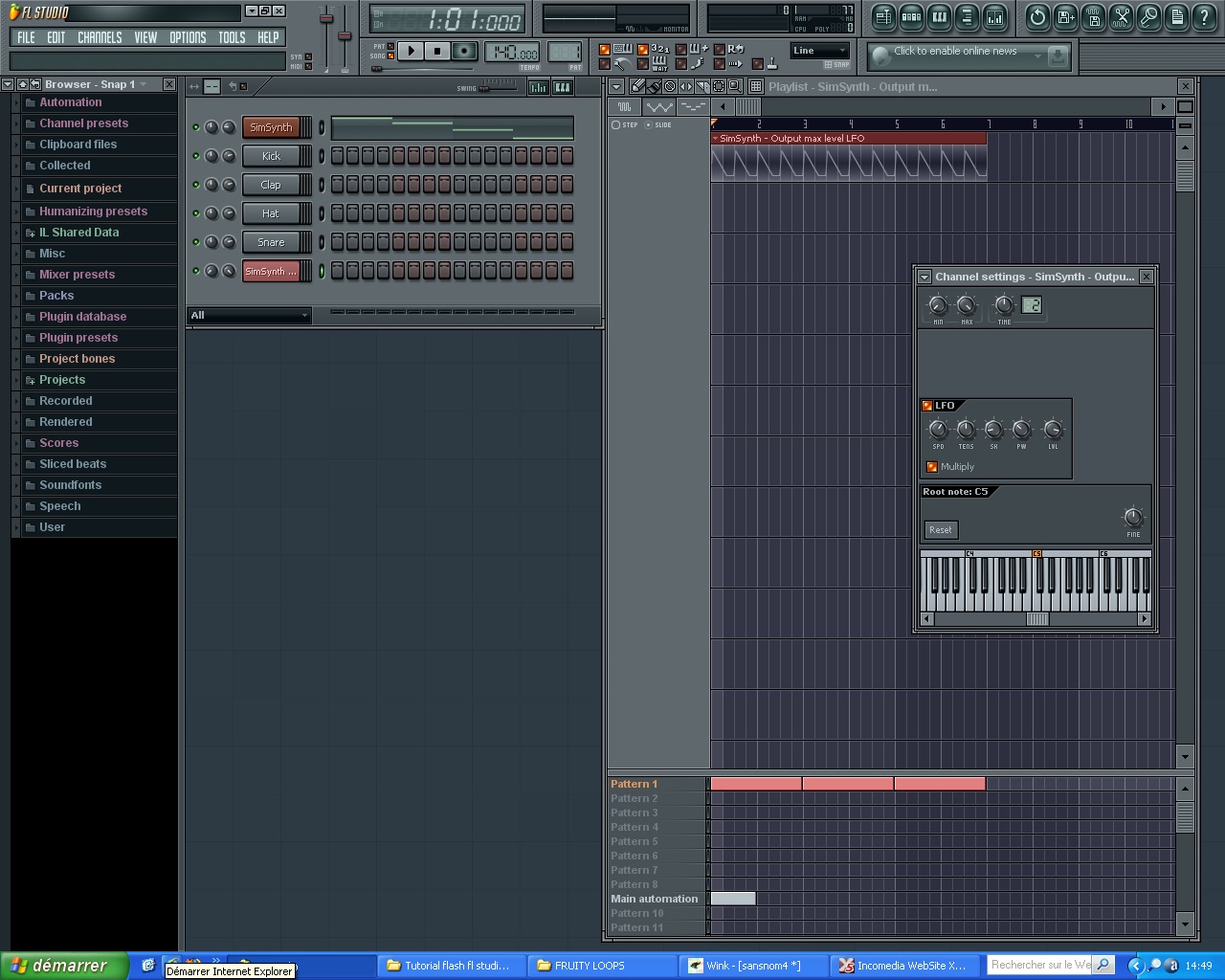Click the save project icon
This screenshot has width=1225, height=980.
(1065, 17)
